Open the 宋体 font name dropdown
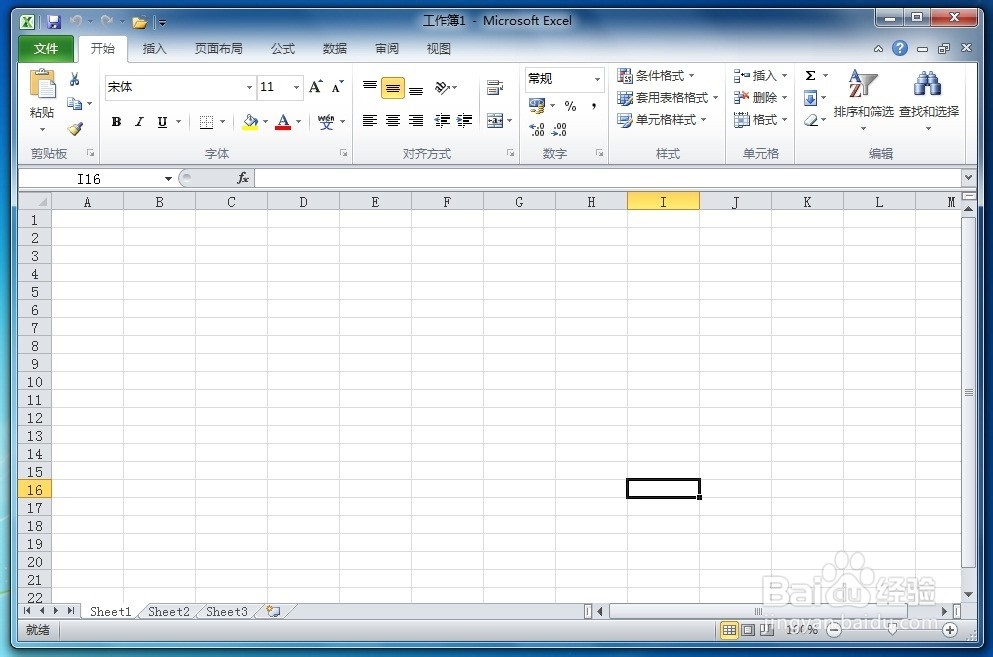This screenshot has width=993, height=657. click(250, 87)
